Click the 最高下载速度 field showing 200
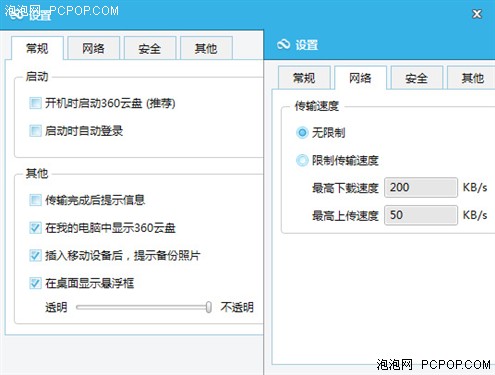 421,187
